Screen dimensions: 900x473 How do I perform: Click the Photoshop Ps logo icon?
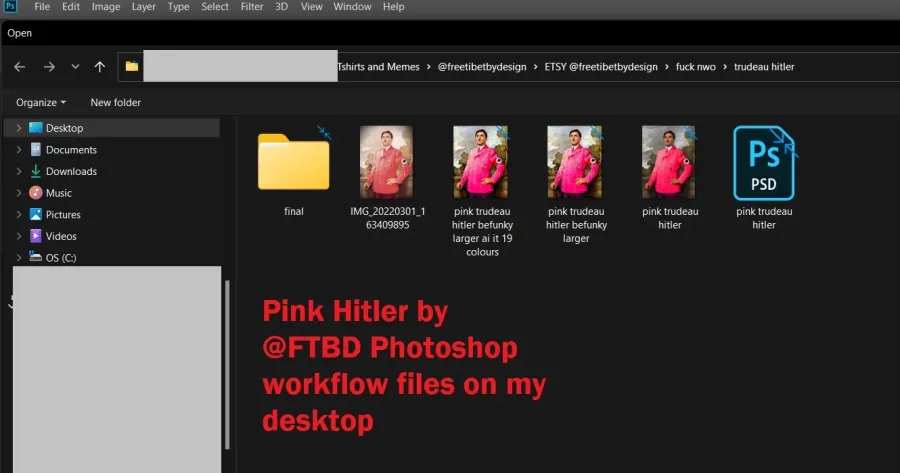pos(10,6)
